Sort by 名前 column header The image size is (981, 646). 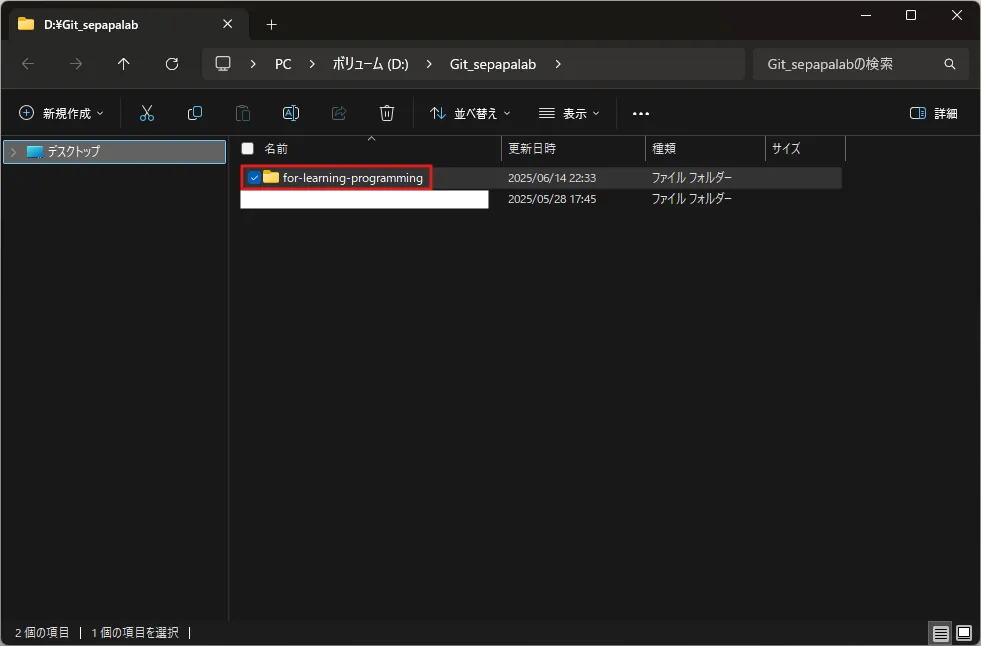276,149
